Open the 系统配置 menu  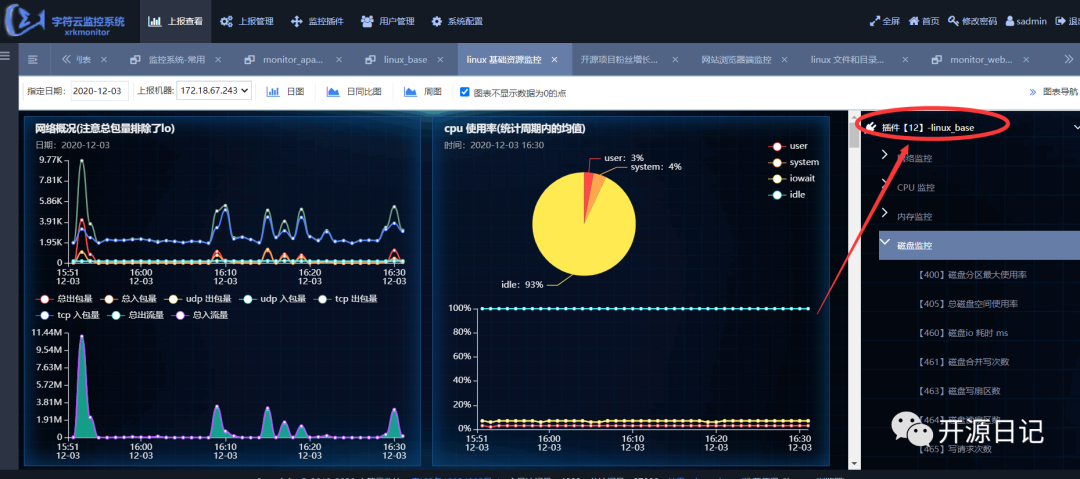(x=457, y=21)
